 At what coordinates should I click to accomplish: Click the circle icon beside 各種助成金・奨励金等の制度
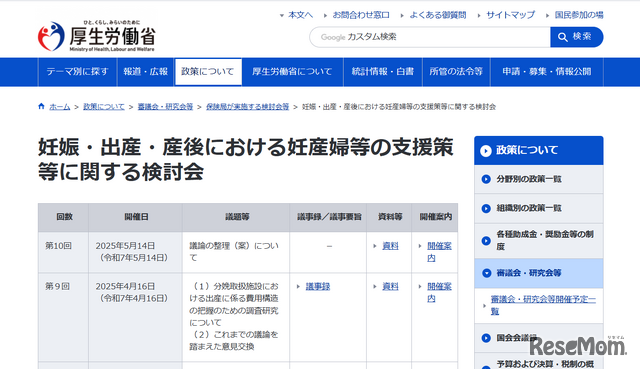486,240
